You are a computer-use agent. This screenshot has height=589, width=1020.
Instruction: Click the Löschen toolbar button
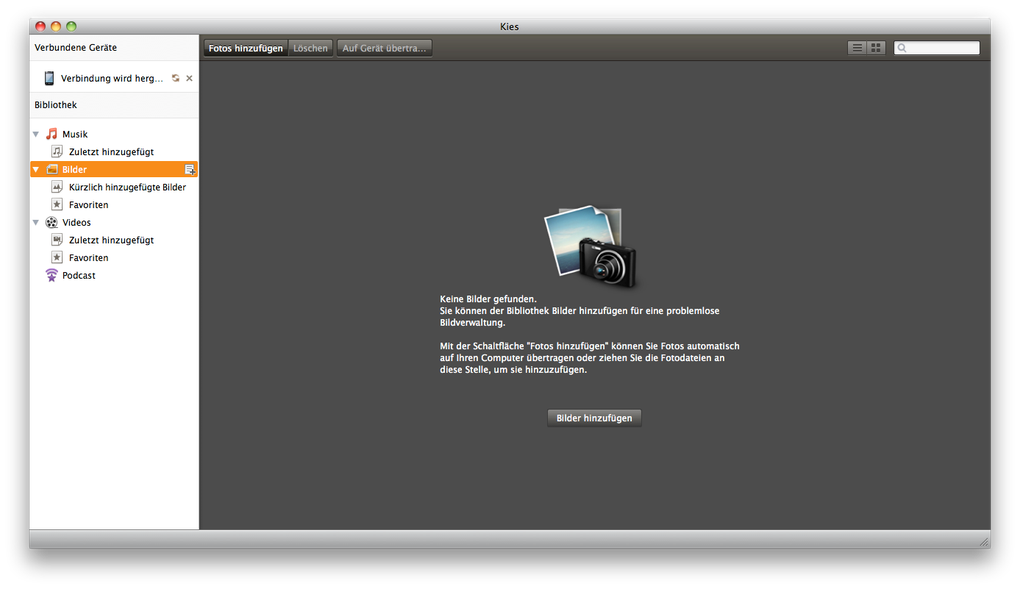310,48
